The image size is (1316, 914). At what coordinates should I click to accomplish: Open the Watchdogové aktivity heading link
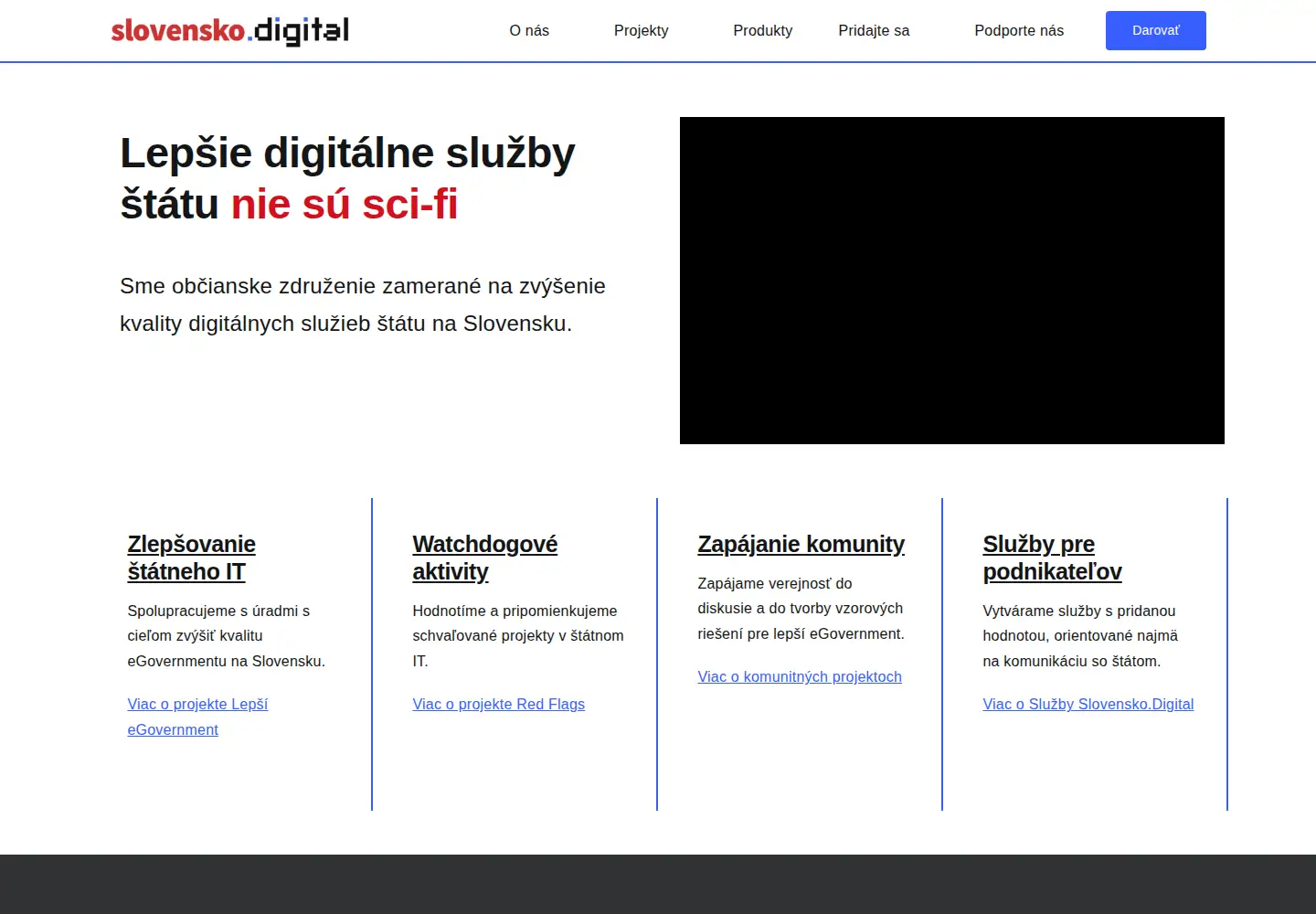point(485,558)
